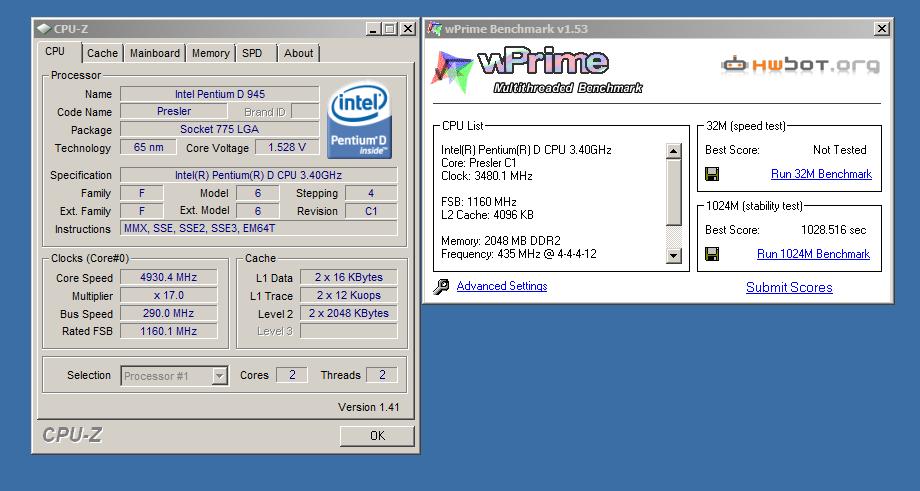
Task: Click the HWBOT.org logo
Action: (800, 64)
